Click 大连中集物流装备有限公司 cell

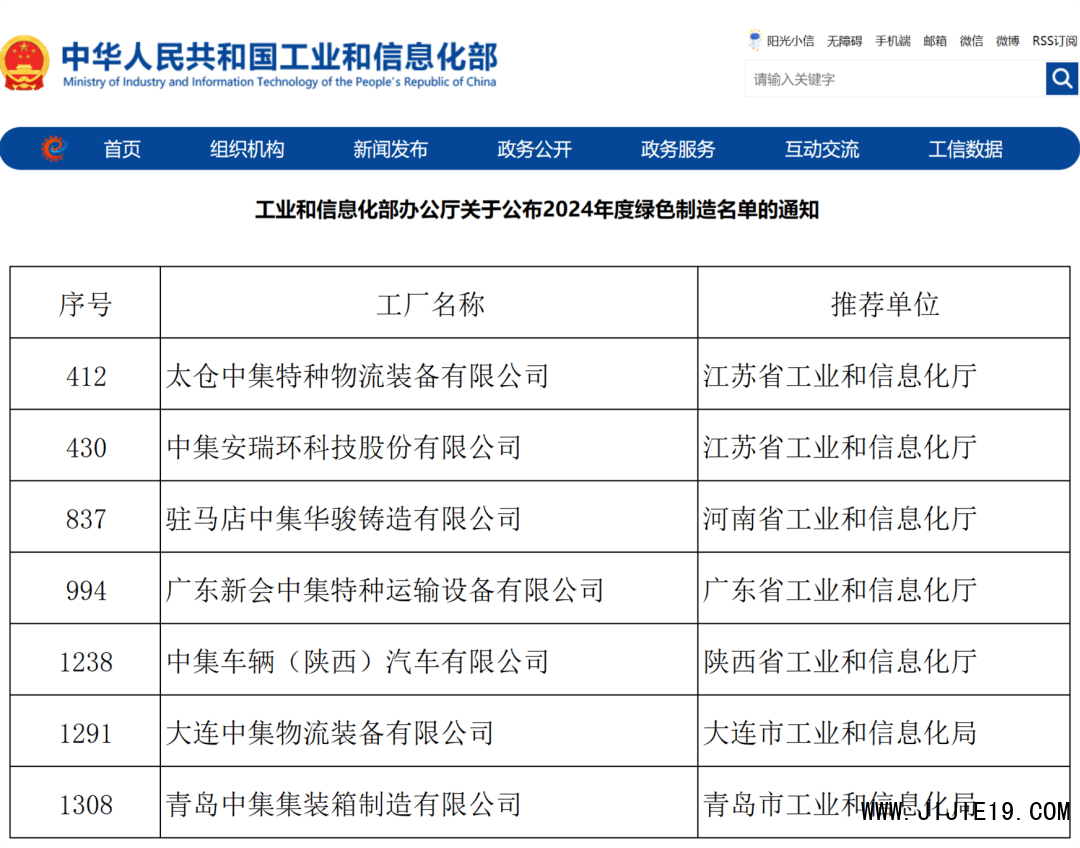click(x=429, y=732)
